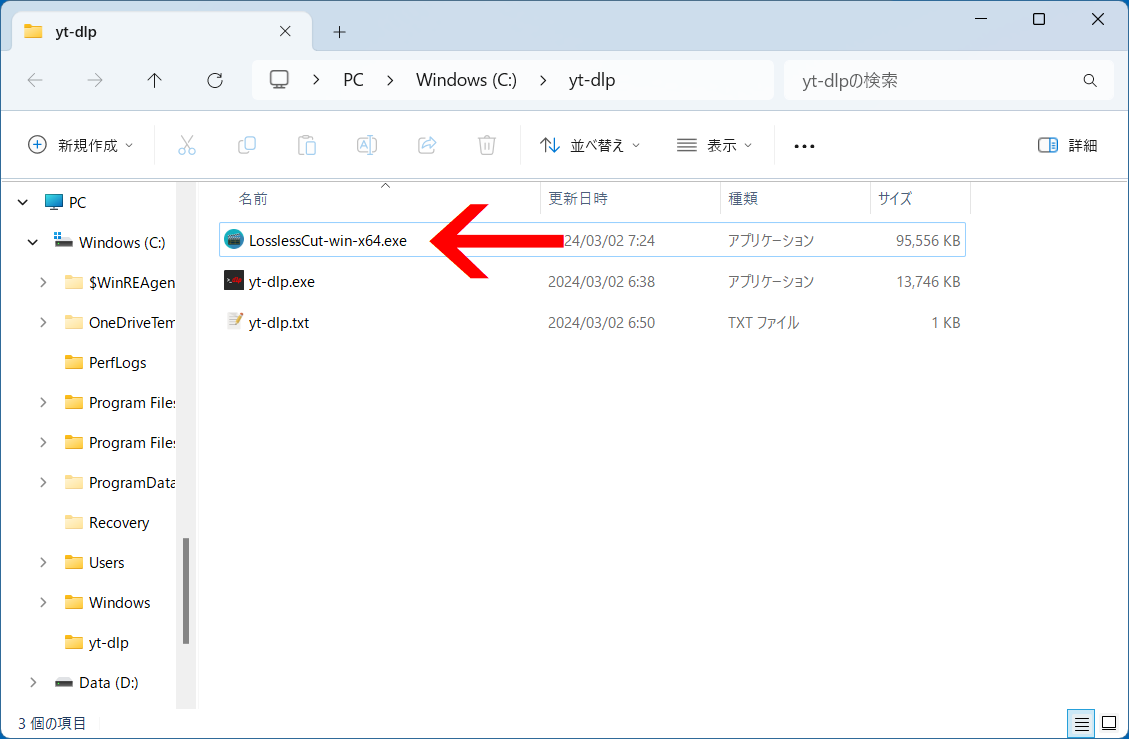Refresh the current folder view
Image resolution: width=1129 pixels, height=739 pixels.
click(215, 80)
